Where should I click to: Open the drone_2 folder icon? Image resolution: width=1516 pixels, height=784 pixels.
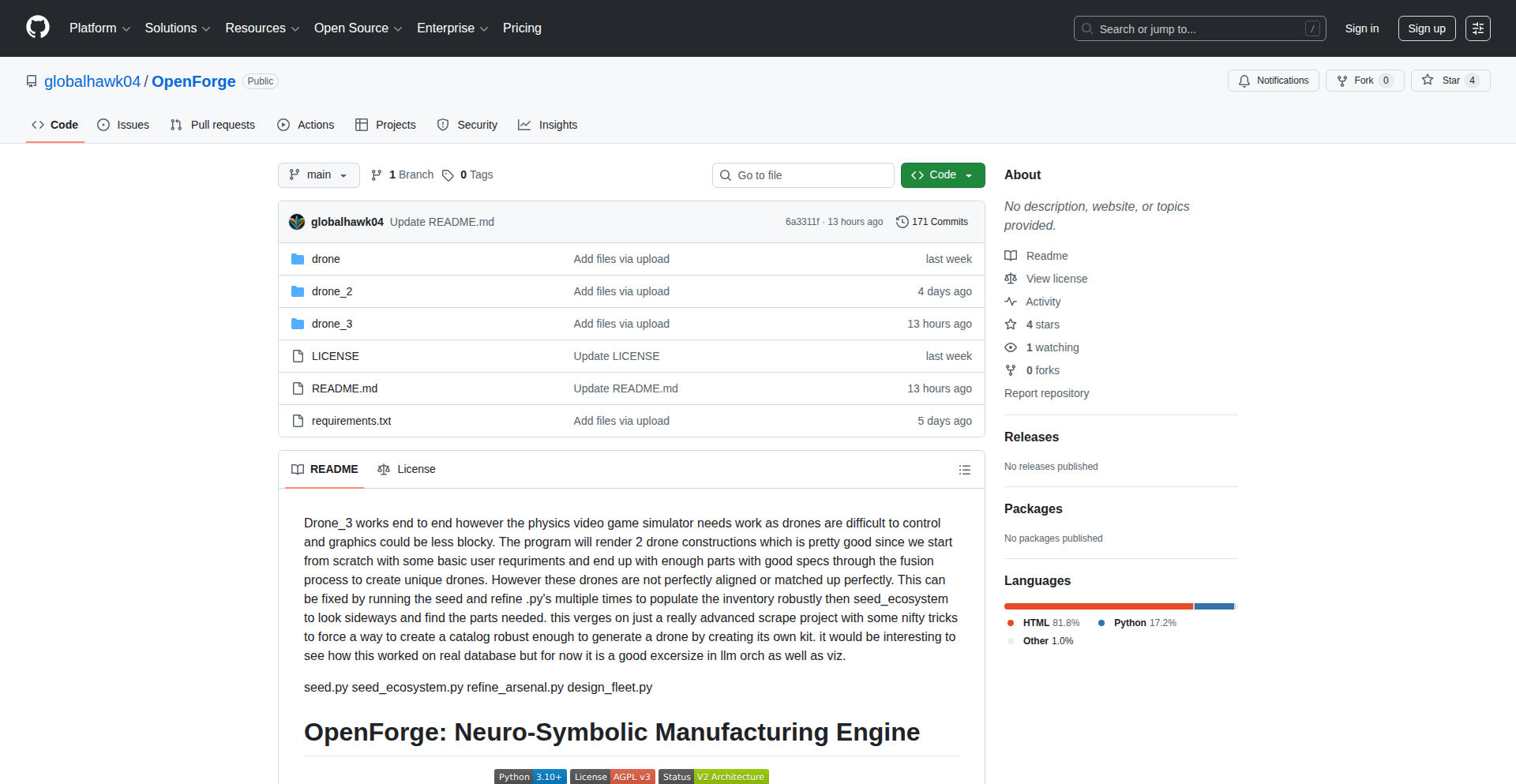298,291
